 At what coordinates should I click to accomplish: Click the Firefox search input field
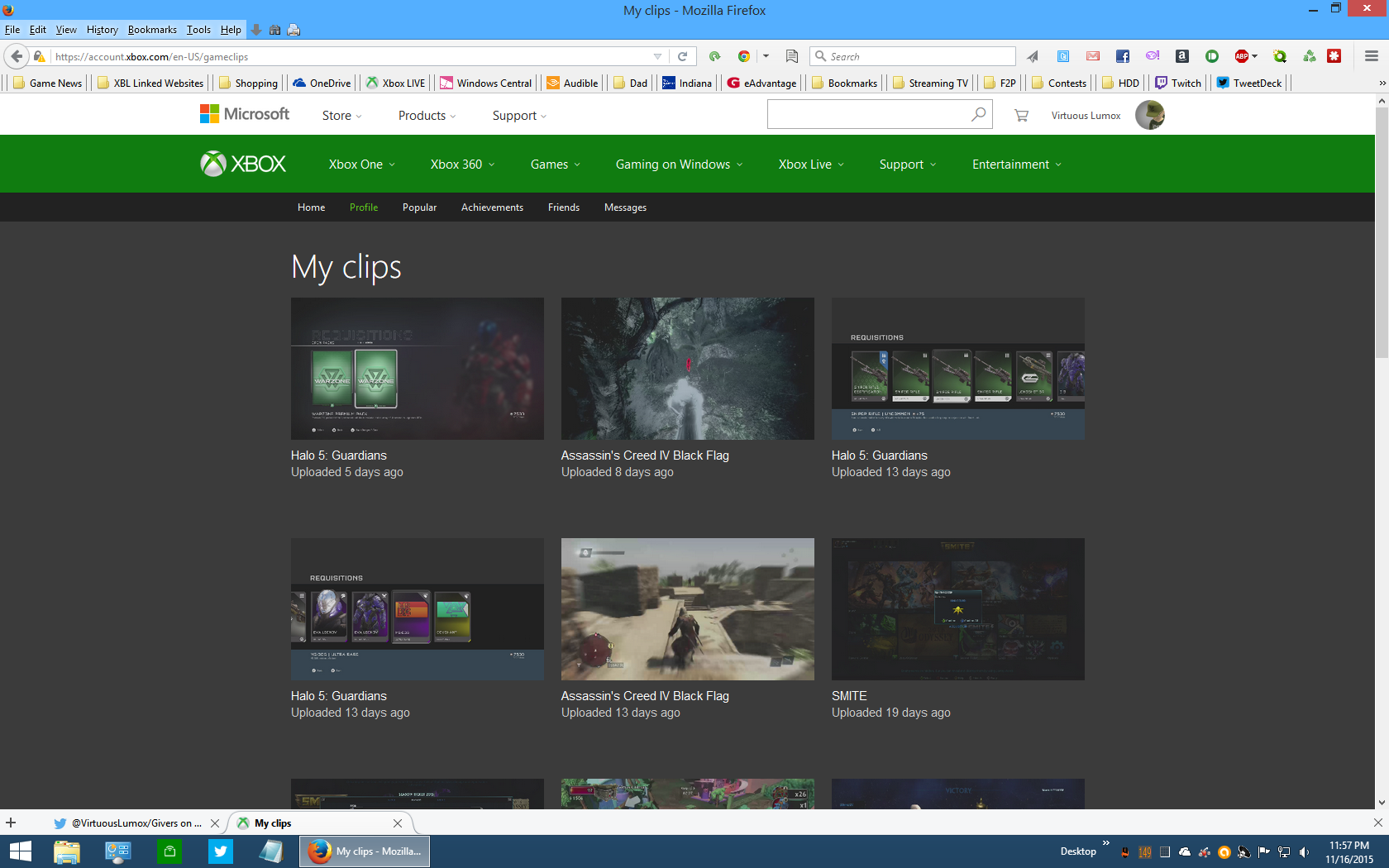(913, 56)
